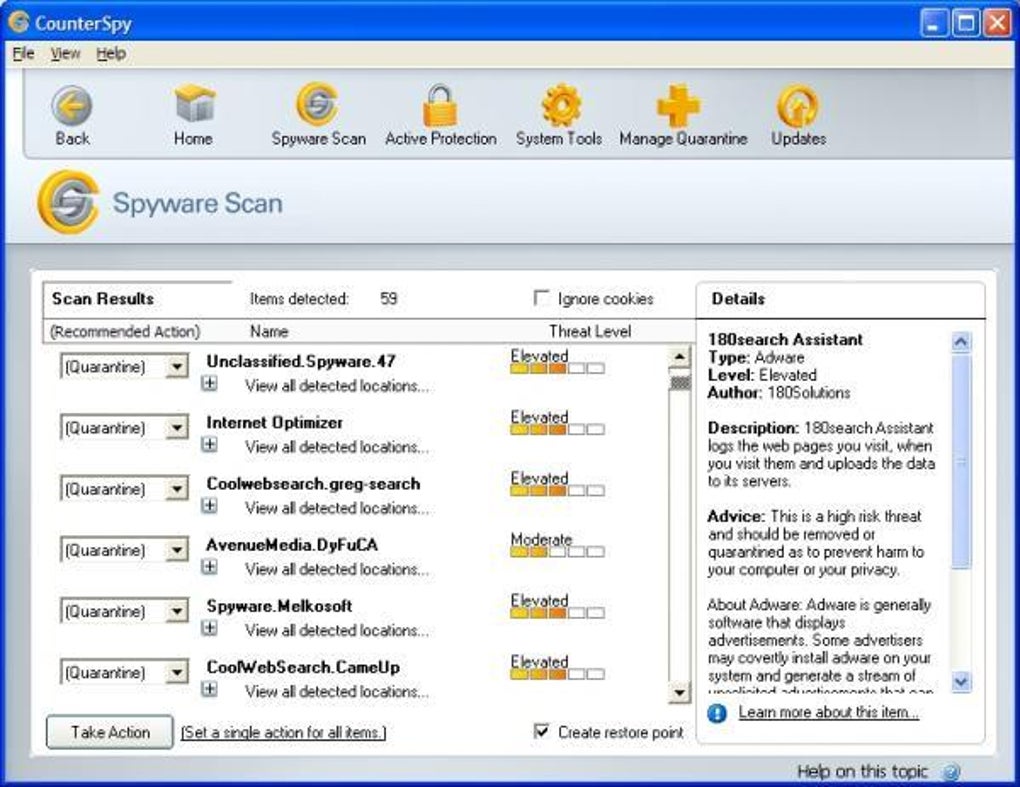
Task: Click Details panel scroll up arrow
Action: (961, 341)
